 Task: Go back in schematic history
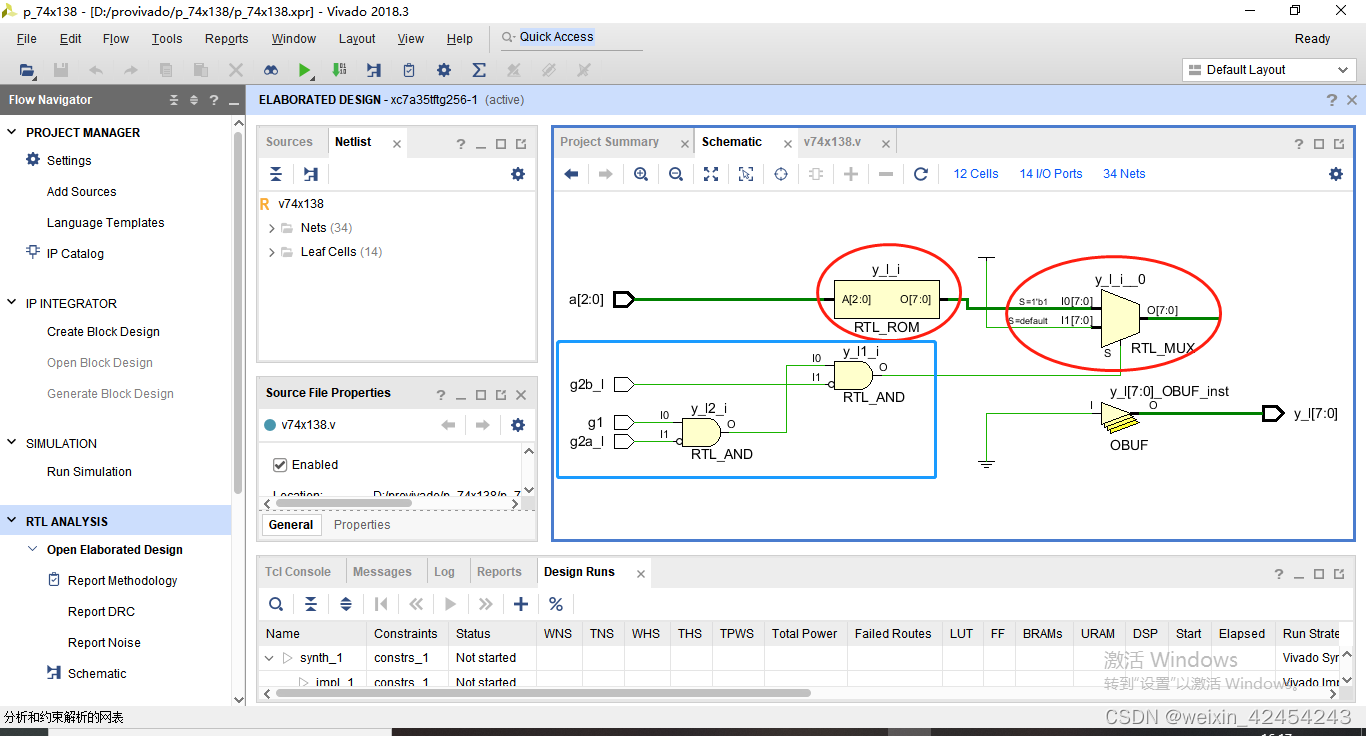click(x=571, y=174)
